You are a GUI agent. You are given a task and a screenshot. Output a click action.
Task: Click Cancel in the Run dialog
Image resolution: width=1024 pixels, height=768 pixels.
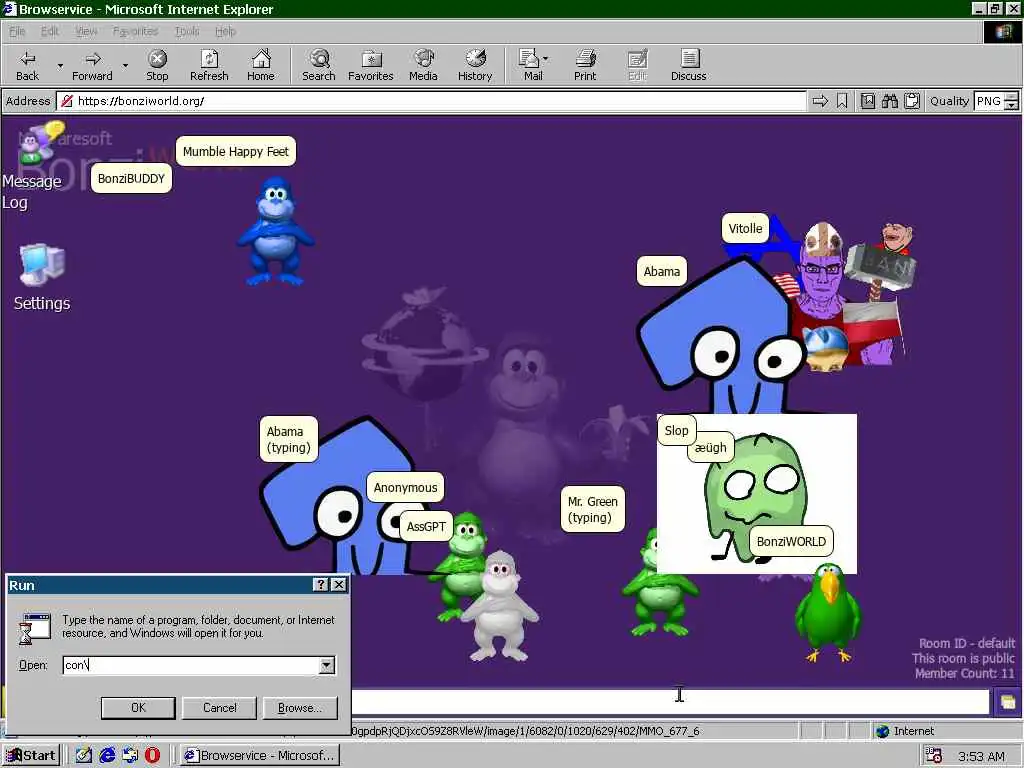pos(219,707)
